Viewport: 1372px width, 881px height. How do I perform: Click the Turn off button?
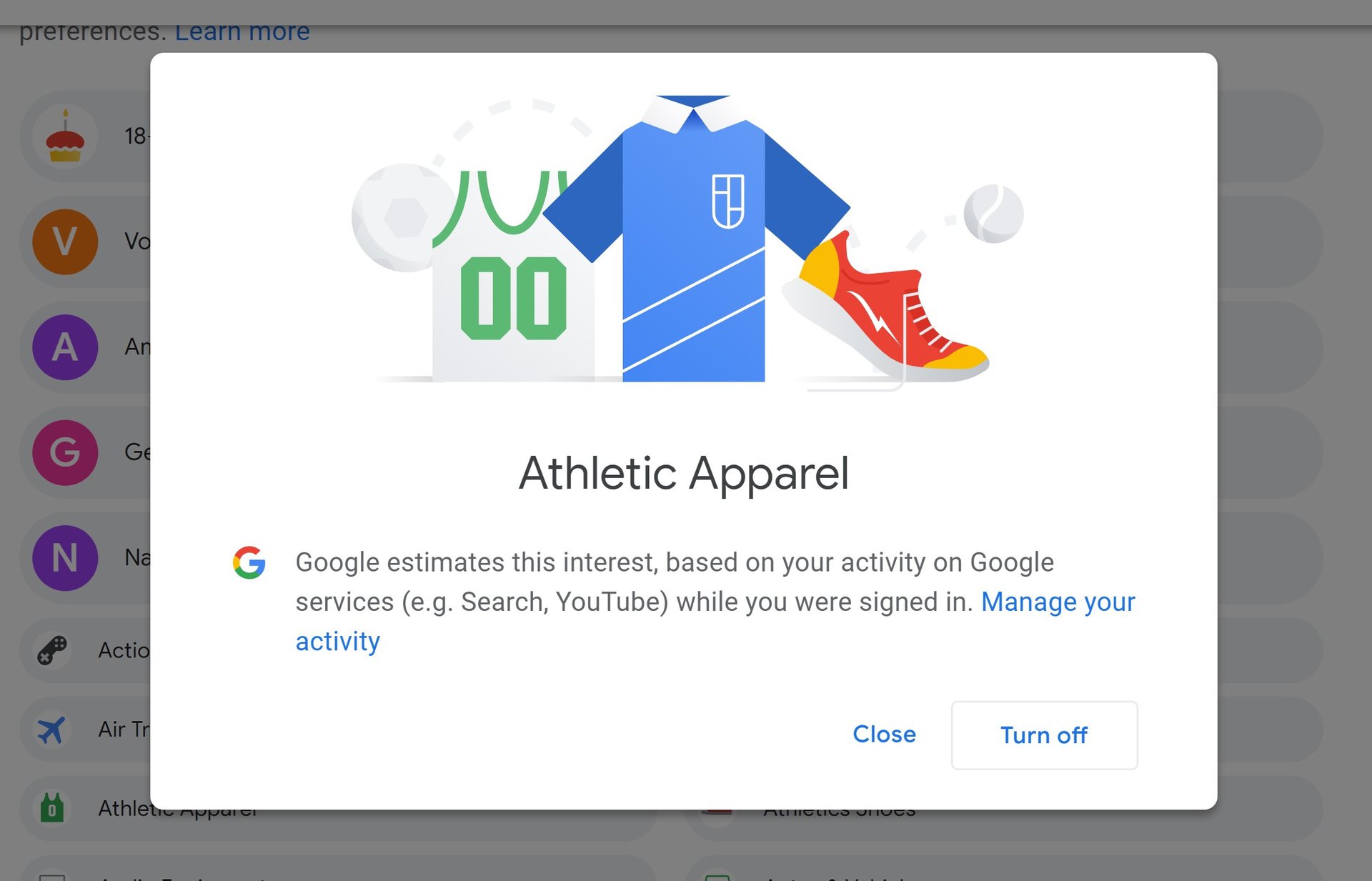pos(1044,735)
